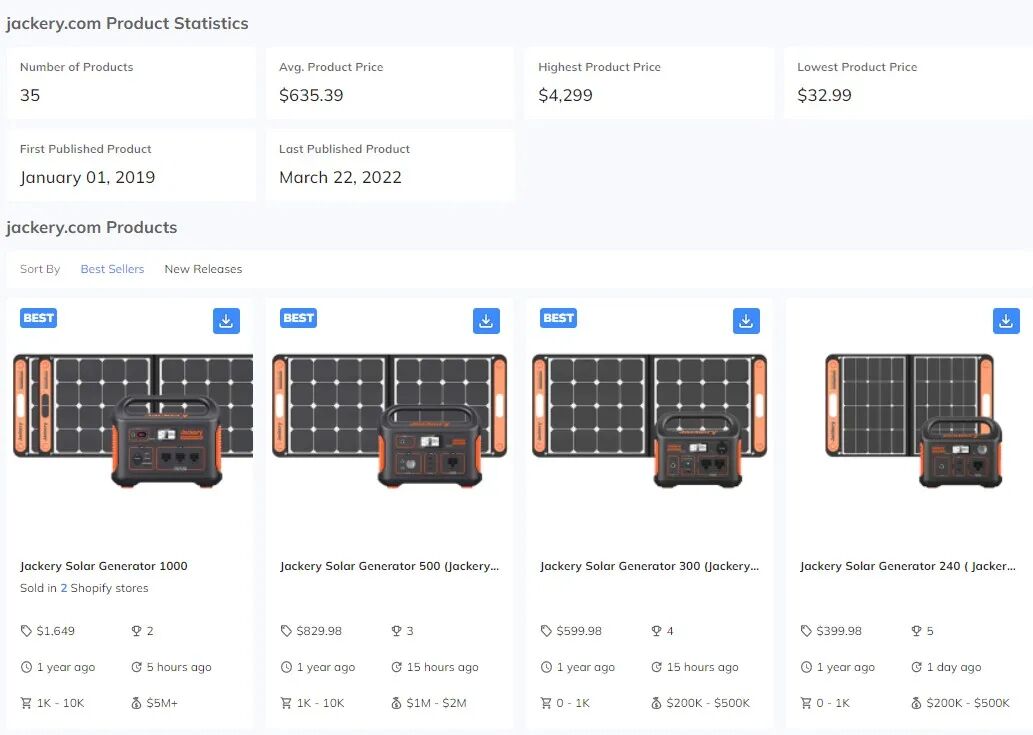The height and width of the screenshot is (735, 1033).
Task: Open the Jackery Solar Generator 240 title
Action: point(908,566)
